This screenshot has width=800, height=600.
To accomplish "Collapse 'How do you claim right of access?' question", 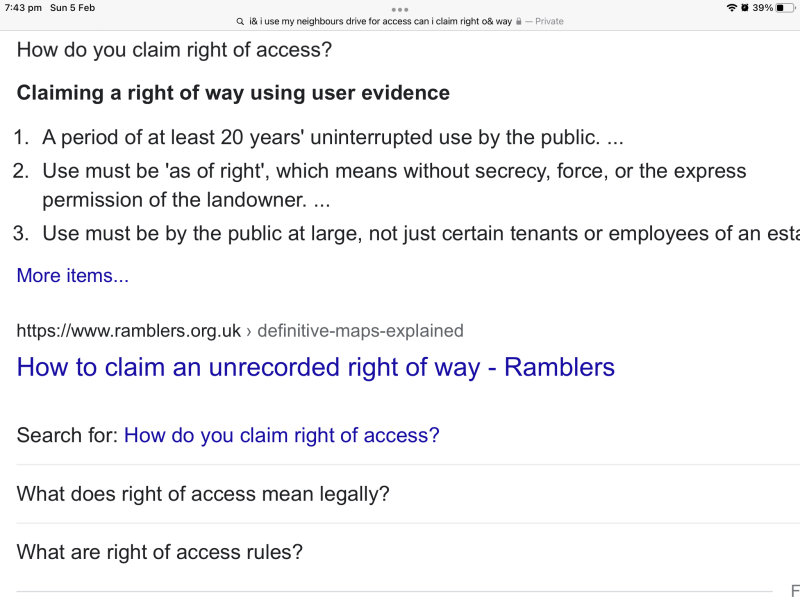I will coord(175,50).
